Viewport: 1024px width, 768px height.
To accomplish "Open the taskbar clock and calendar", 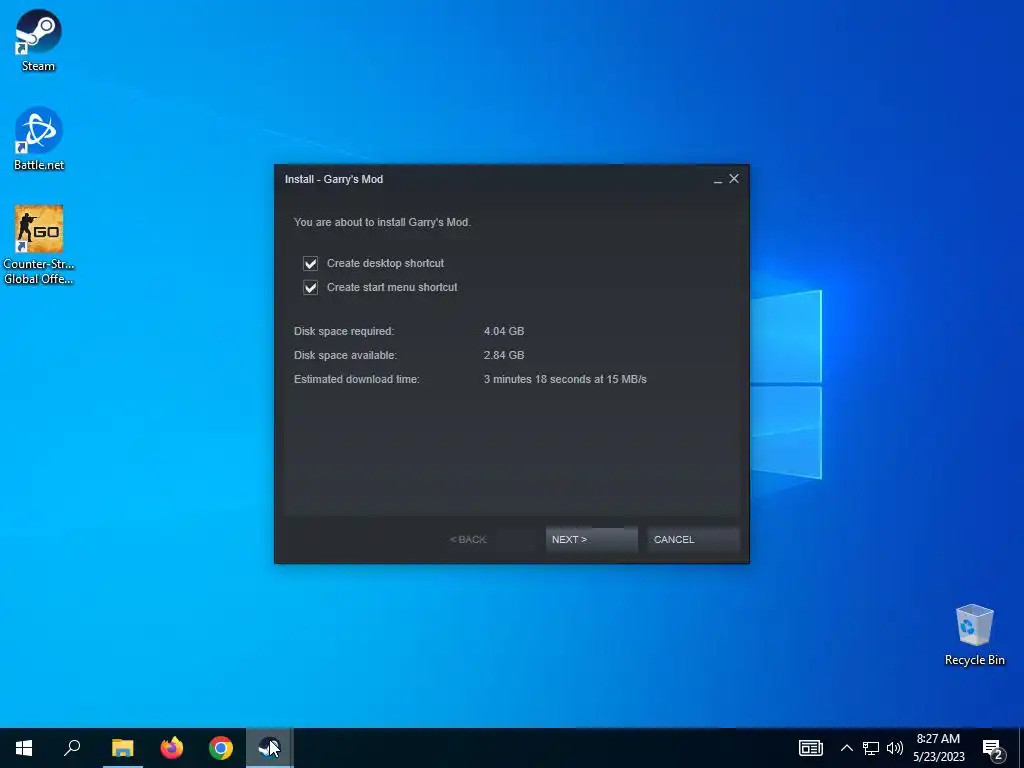I will 938,748.
